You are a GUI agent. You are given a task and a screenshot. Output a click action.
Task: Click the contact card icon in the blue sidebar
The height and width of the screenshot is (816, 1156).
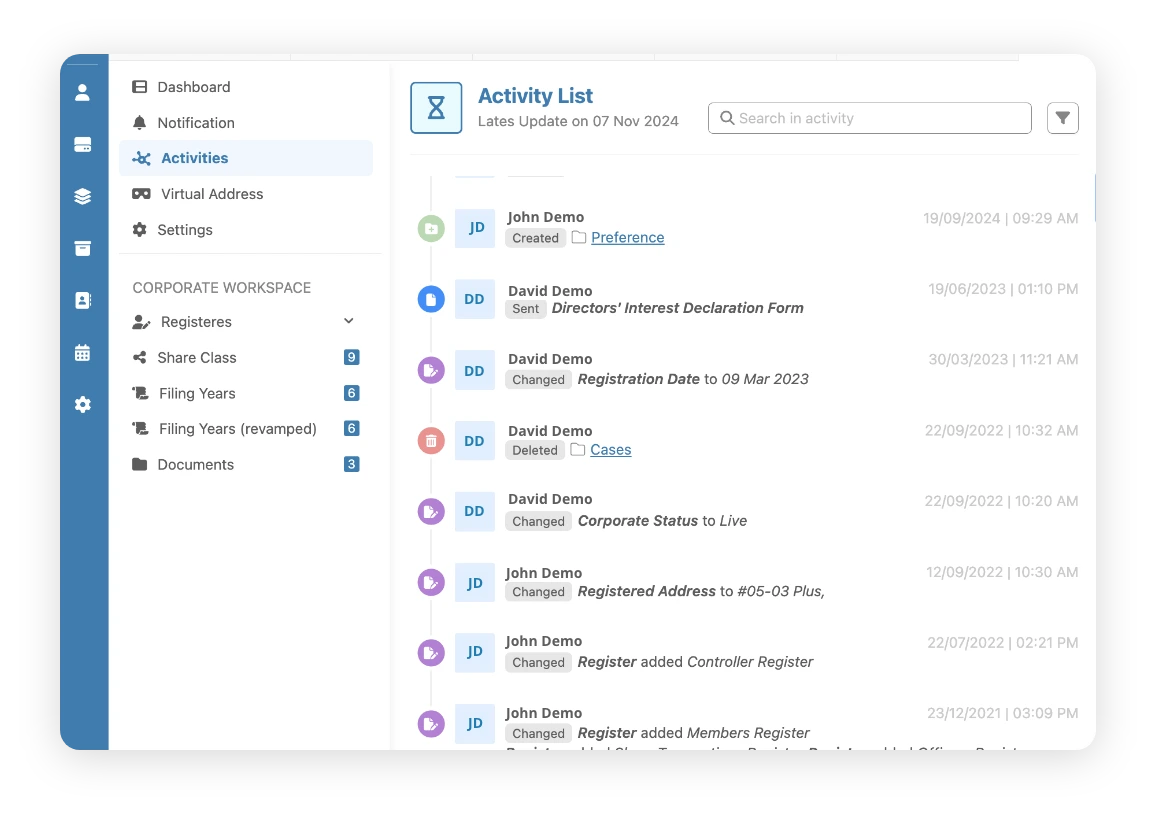pos(82,300)
